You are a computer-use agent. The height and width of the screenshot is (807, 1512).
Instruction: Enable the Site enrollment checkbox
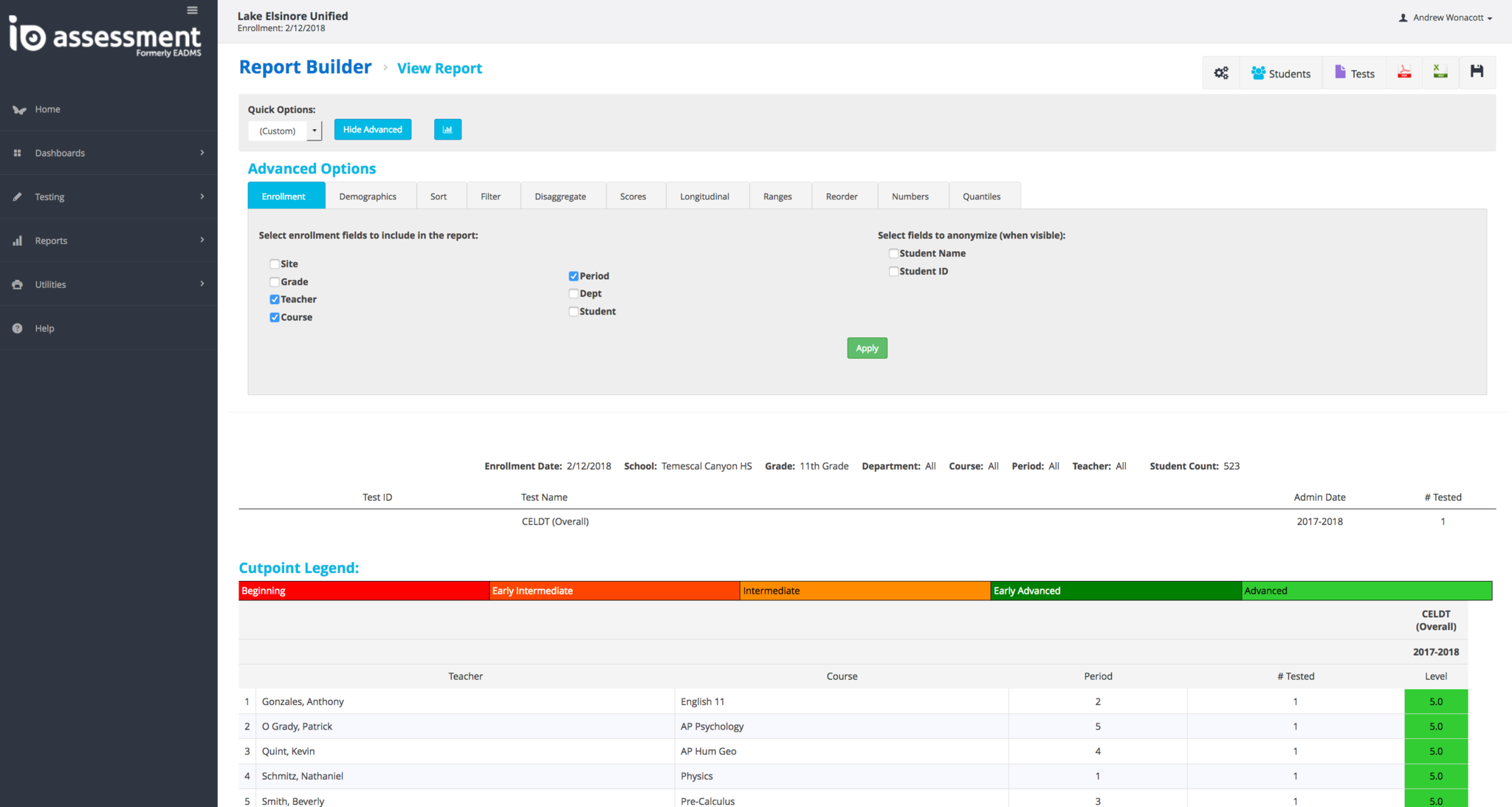point(275,264)
